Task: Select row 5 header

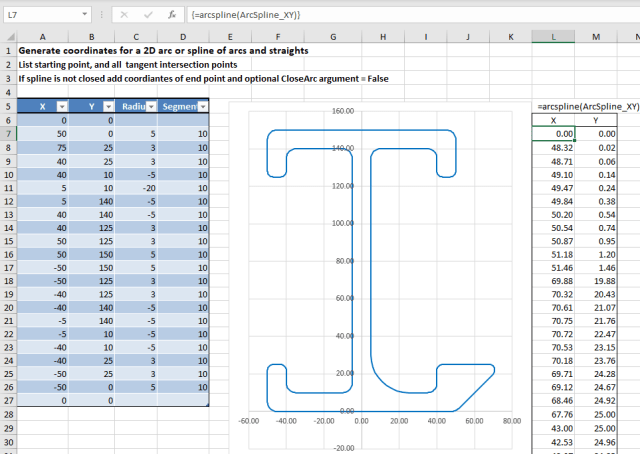Action: 7,105
